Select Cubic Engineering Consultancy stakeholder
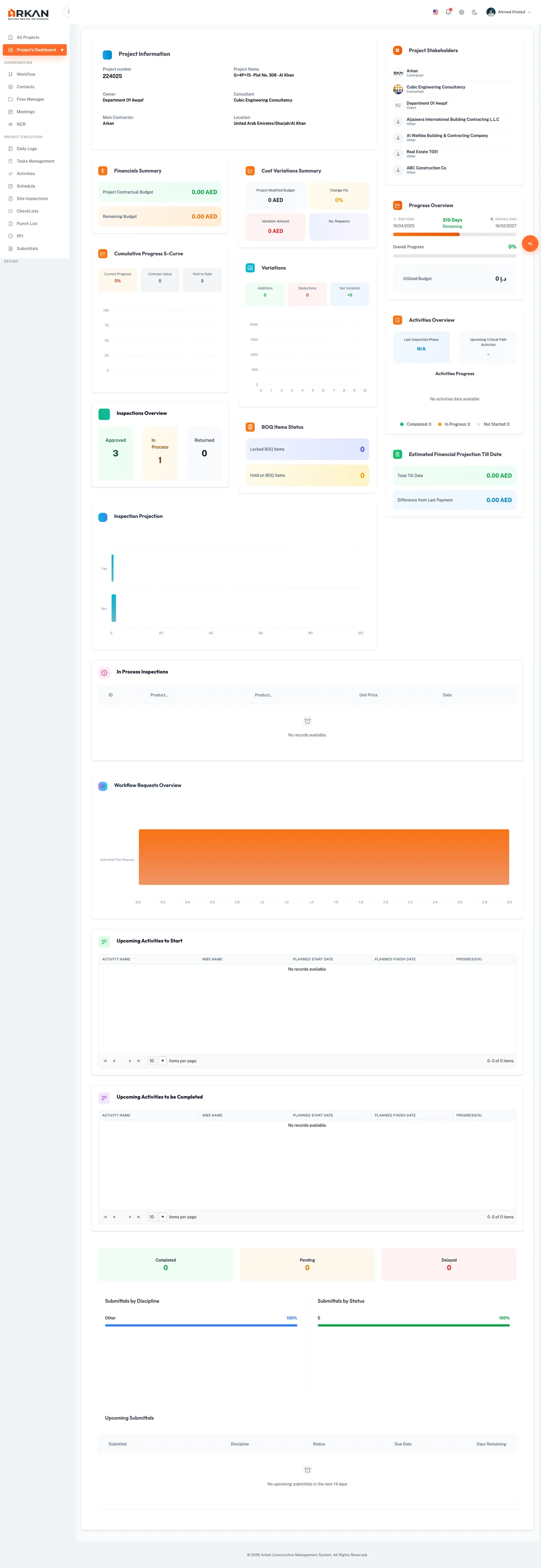The image size is (541, 1568). point(435,89)
